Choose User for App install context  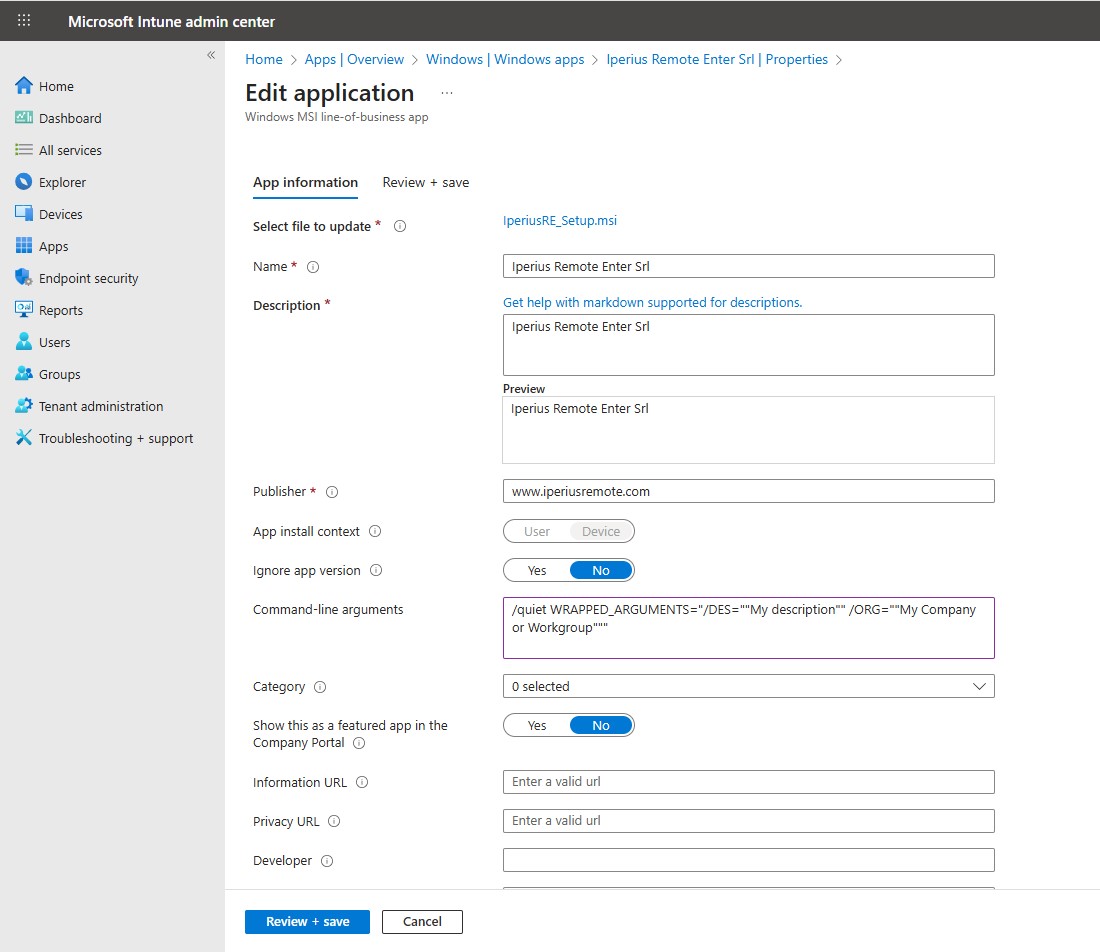pyautogui.click(x=537, y=532)
